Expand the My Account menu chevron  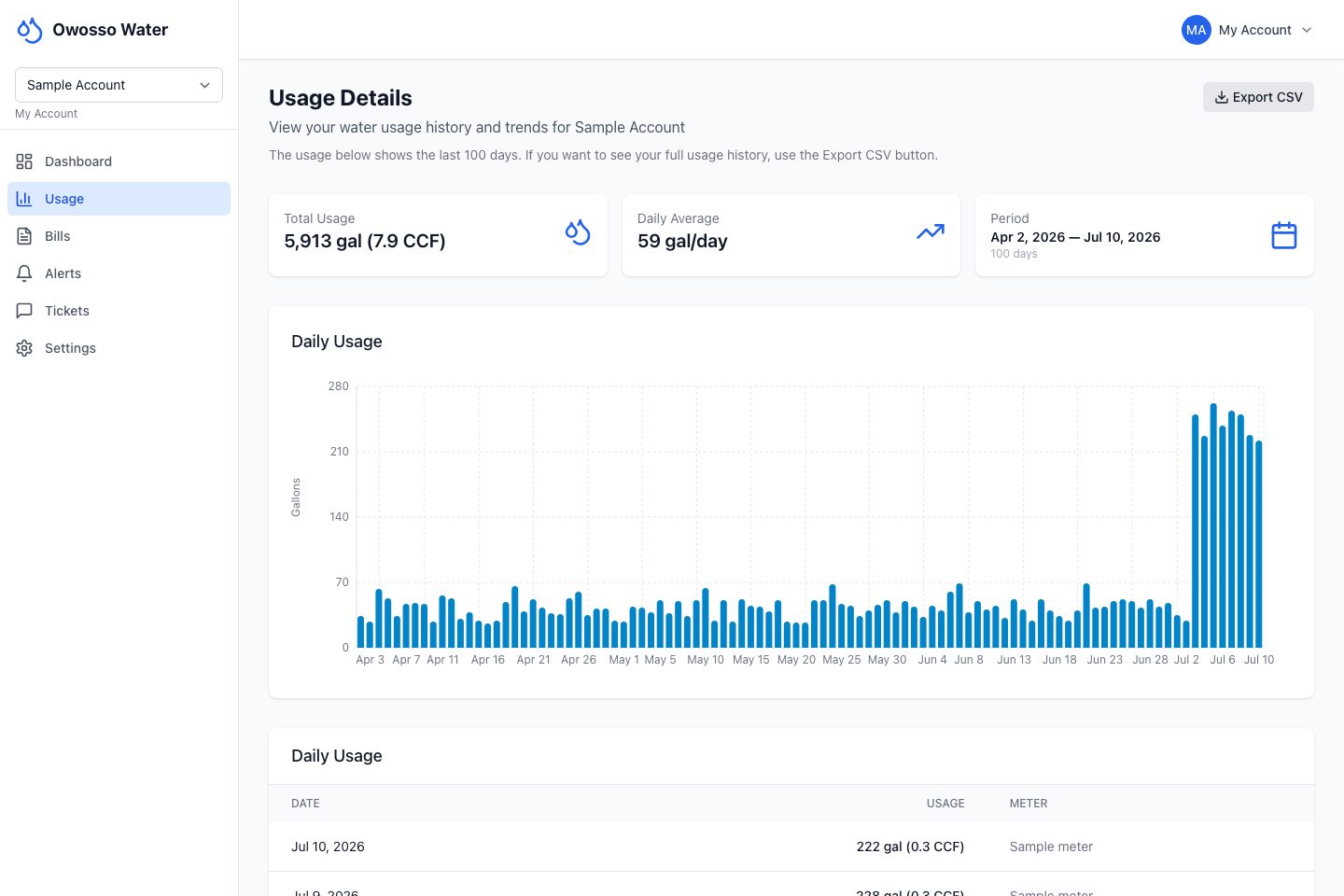click(x=1307, y=30)
